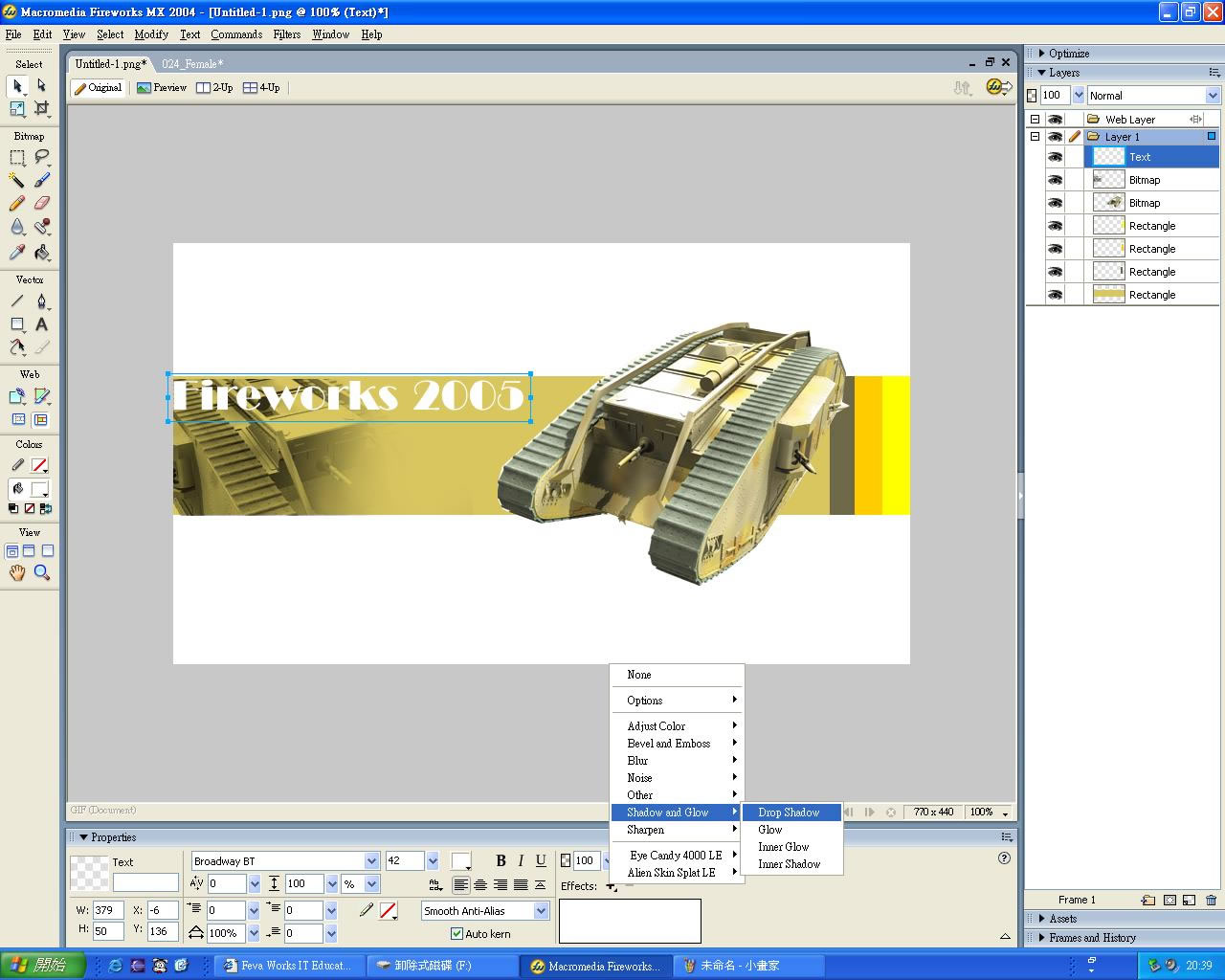Click the Windows Start button
The width and height of the screenshot is (1225, 980).
pyautogui.click(x=43, y=966)
